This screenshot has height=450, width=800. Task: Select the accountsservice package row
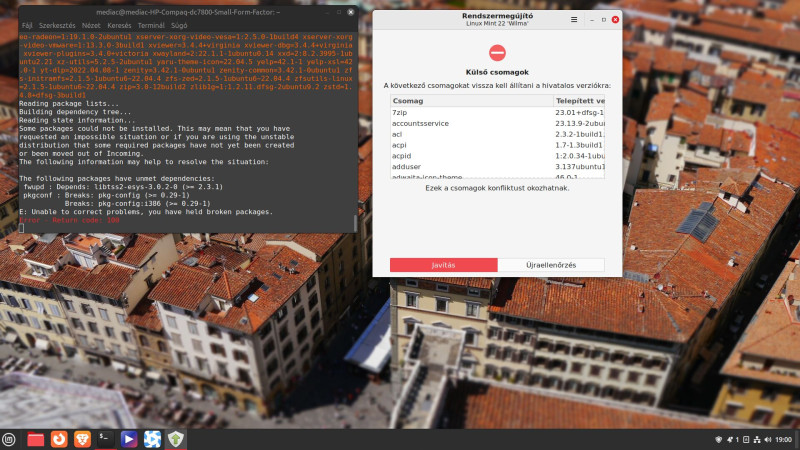[x=497, y=123]
